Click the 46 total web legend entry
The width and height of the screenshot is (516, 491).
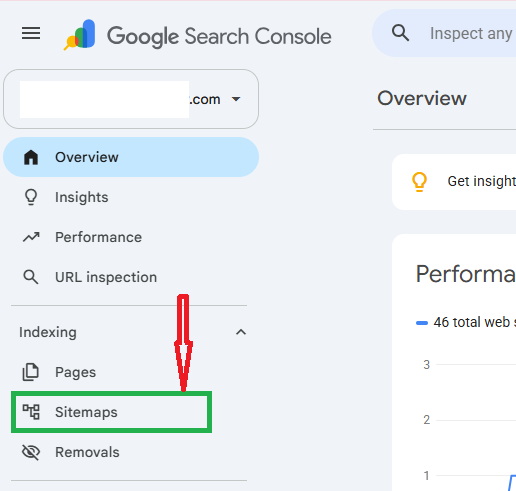tap(466, 322)
